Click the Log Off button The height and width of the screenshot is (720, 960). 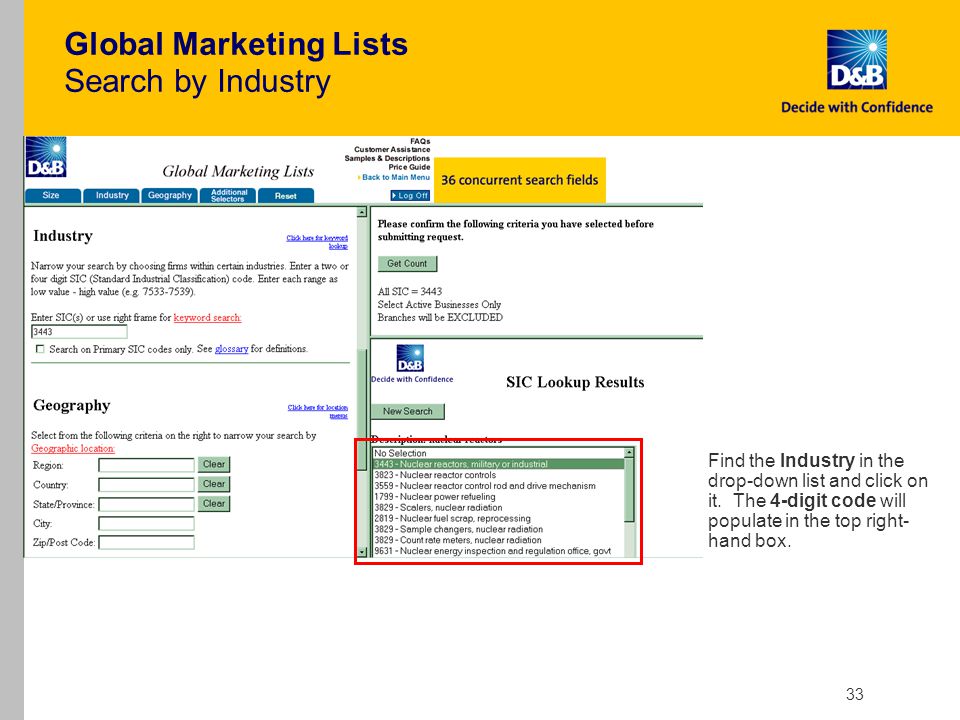click(x=410, y=195)
